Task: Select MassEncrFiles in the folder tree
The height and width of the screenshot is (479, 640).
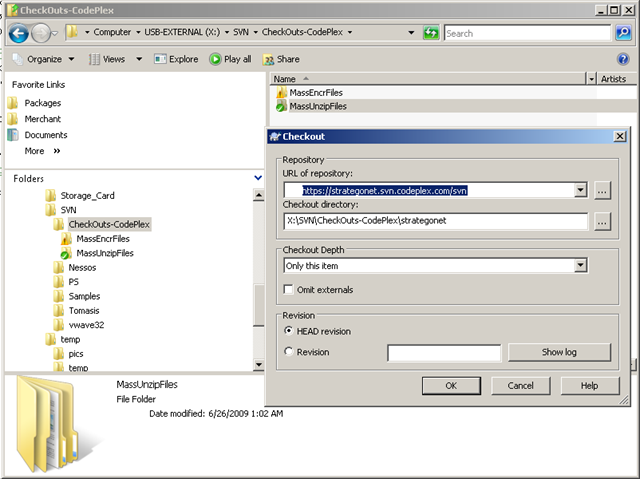Action: coord(103,239)
